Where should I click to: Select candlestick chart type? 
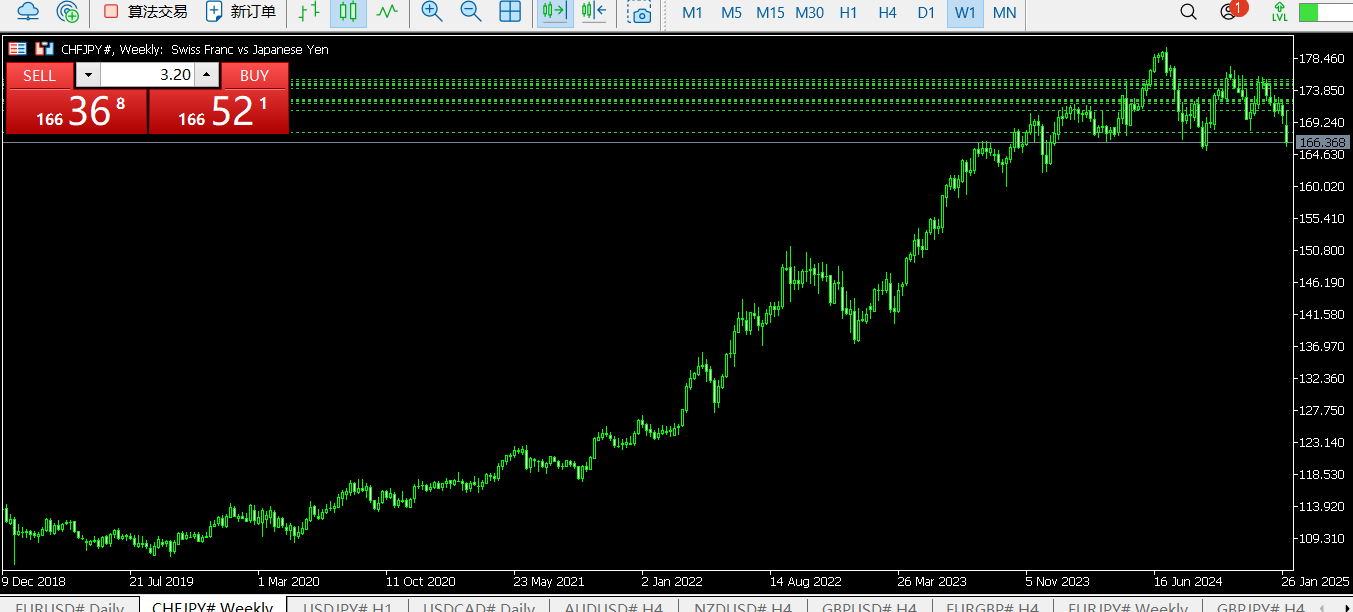click(x=348, y=12)
